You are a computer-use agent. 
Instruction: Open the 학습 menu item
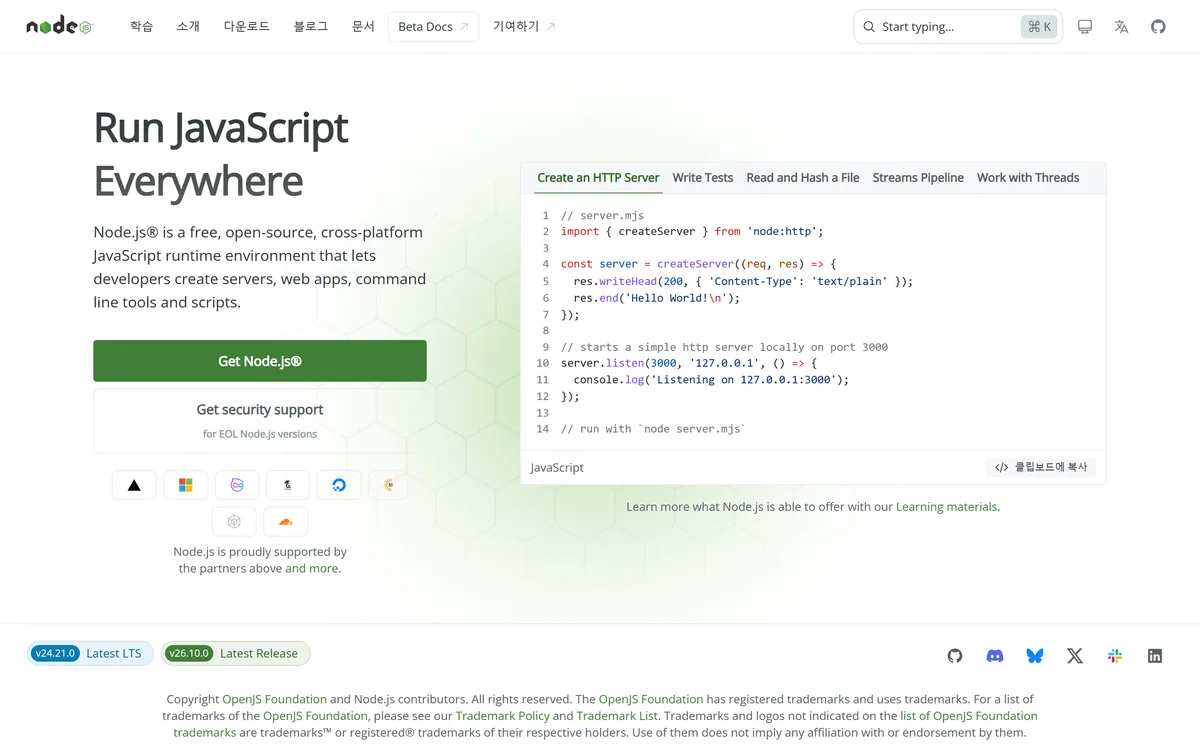pos(141,27)
